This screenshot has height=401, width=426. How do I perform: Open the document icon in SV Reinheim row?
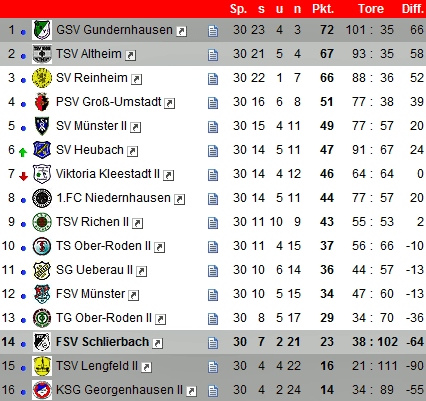click(x=213, y=79)
